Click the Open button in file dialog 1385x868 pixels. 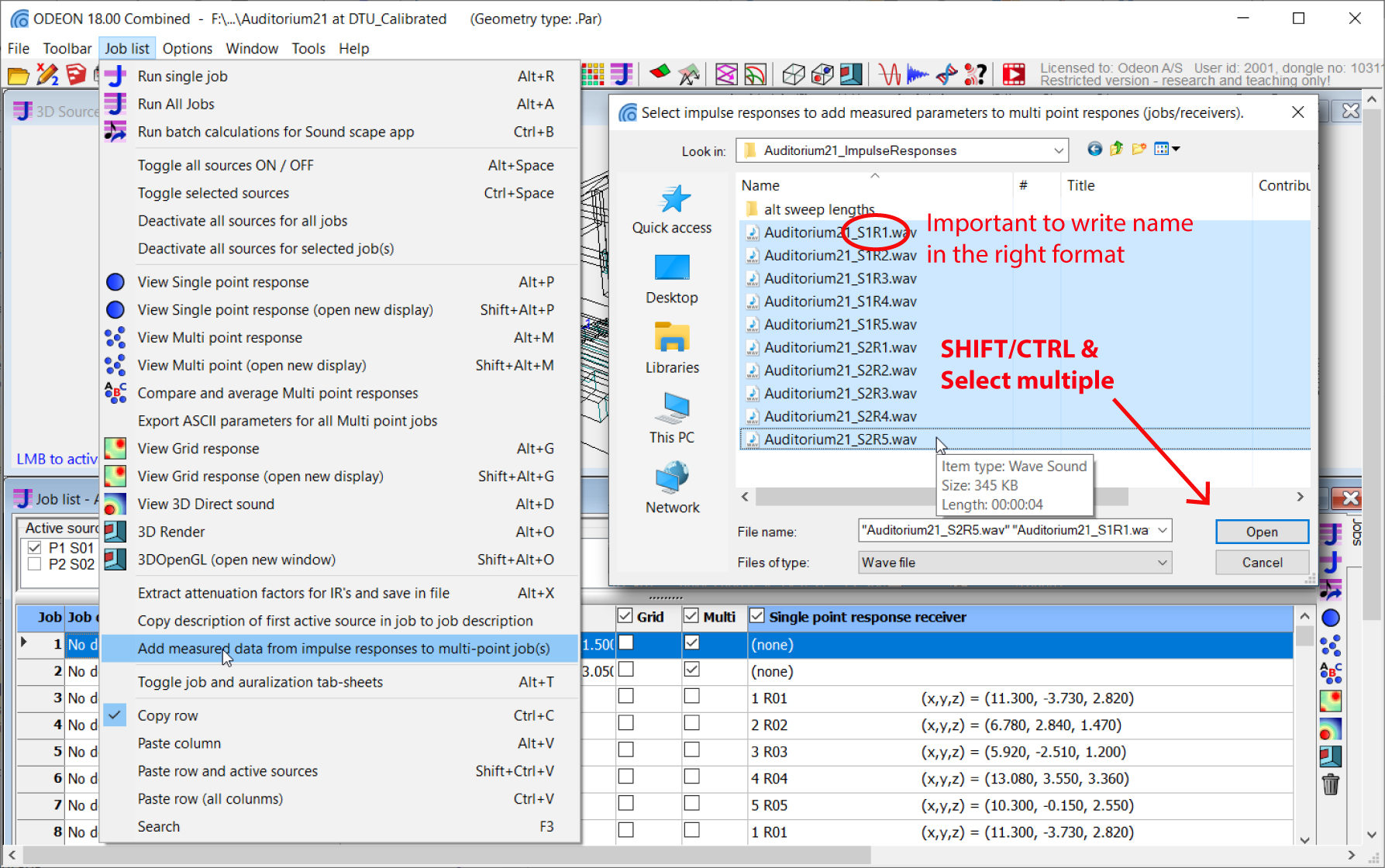coord(1262,532)
